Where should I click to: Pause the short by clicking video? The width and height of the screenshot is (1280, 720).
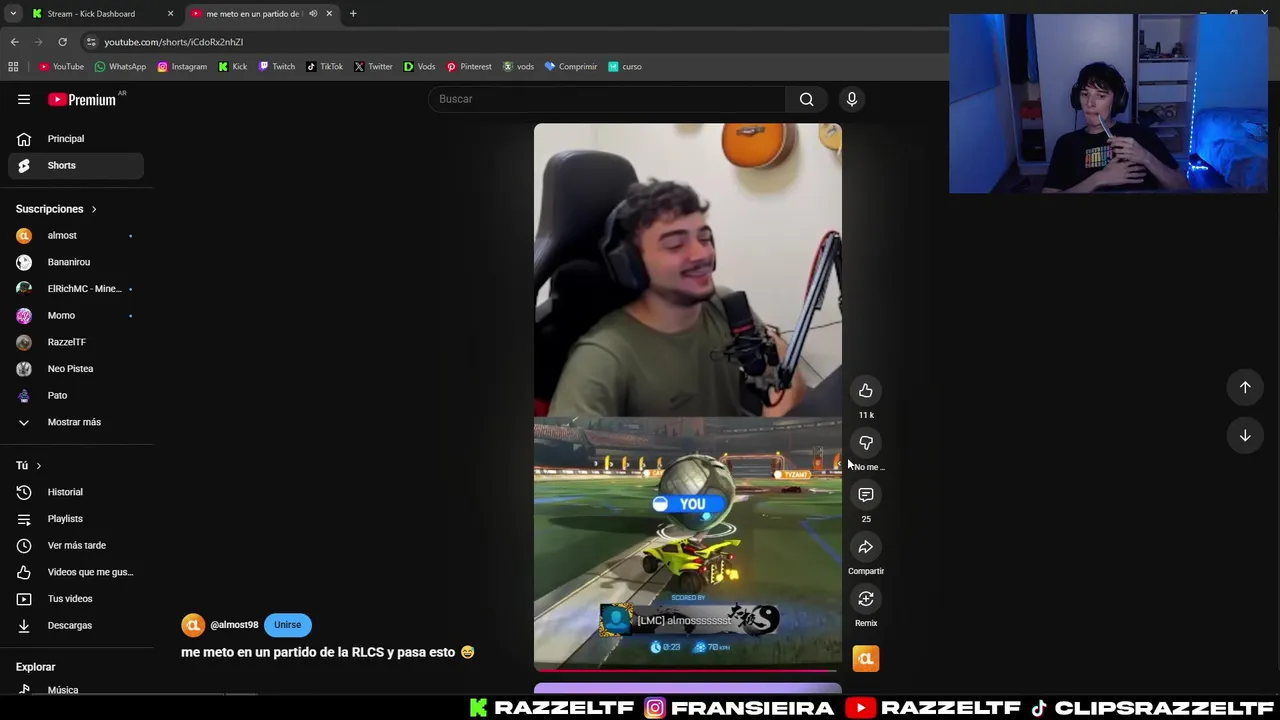[x=687, y=396]
